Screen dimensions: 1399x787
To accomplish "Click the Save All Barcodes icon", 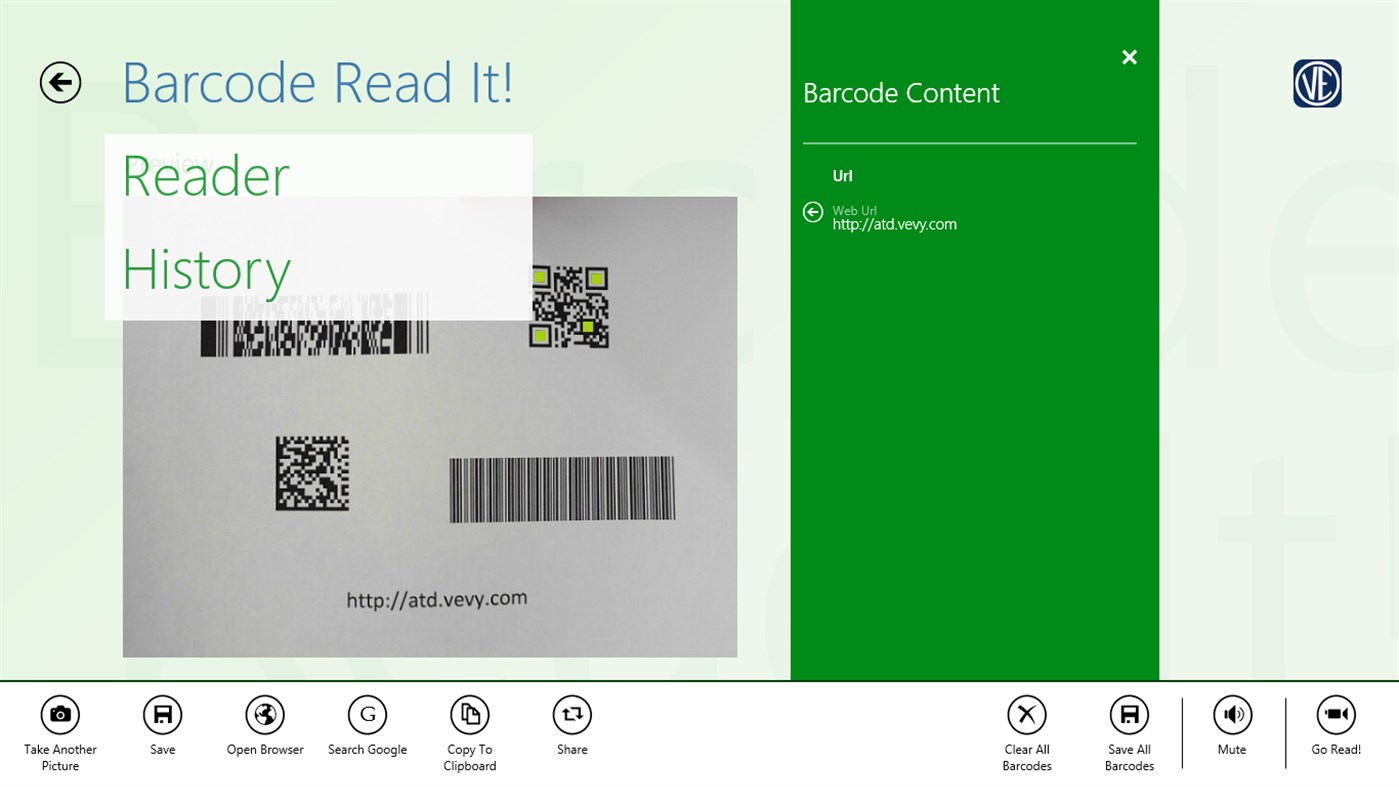I will pyautogui.click(x=1129, y=714).
